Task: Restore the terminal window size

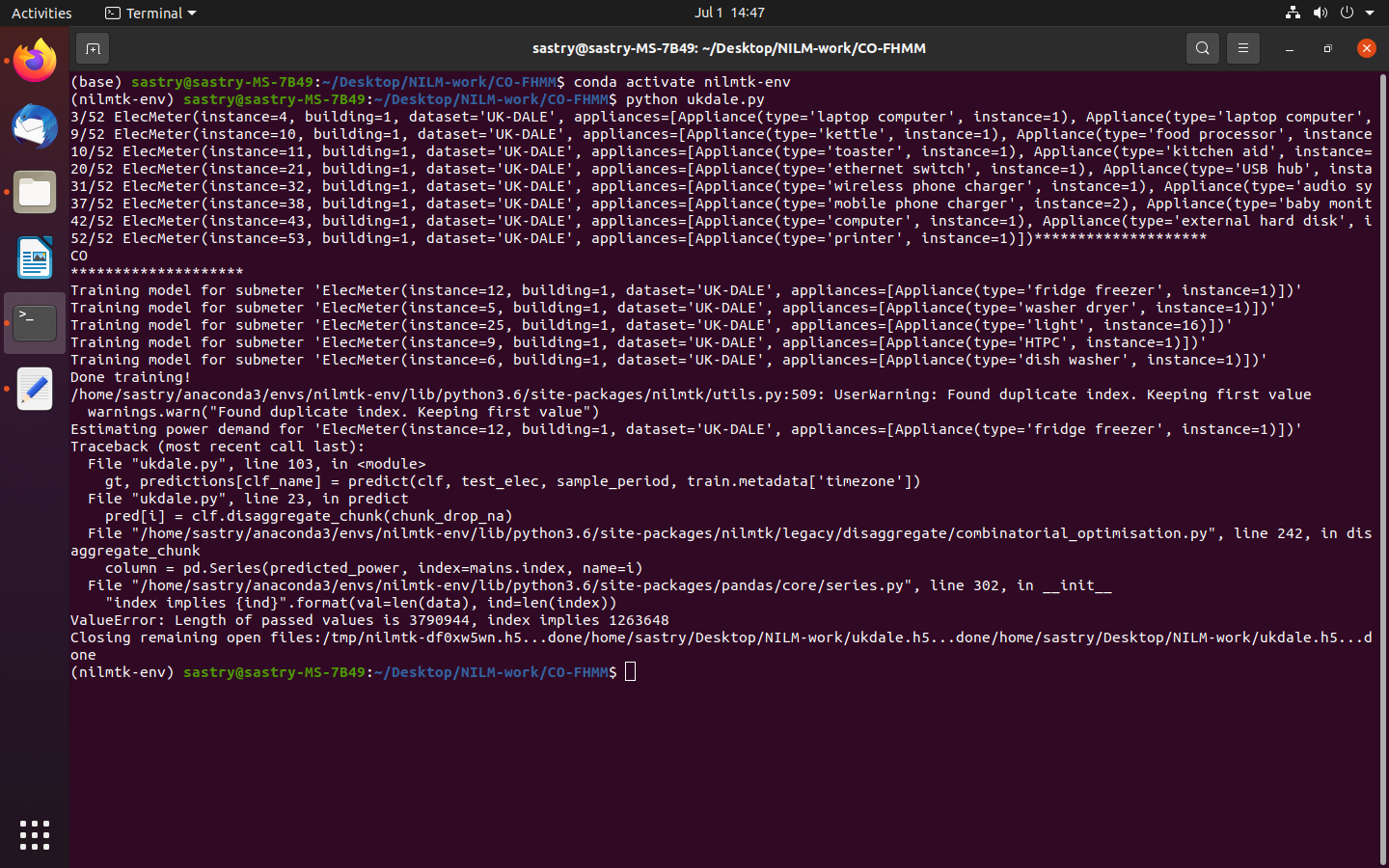Action: [x=1326, y=47]
